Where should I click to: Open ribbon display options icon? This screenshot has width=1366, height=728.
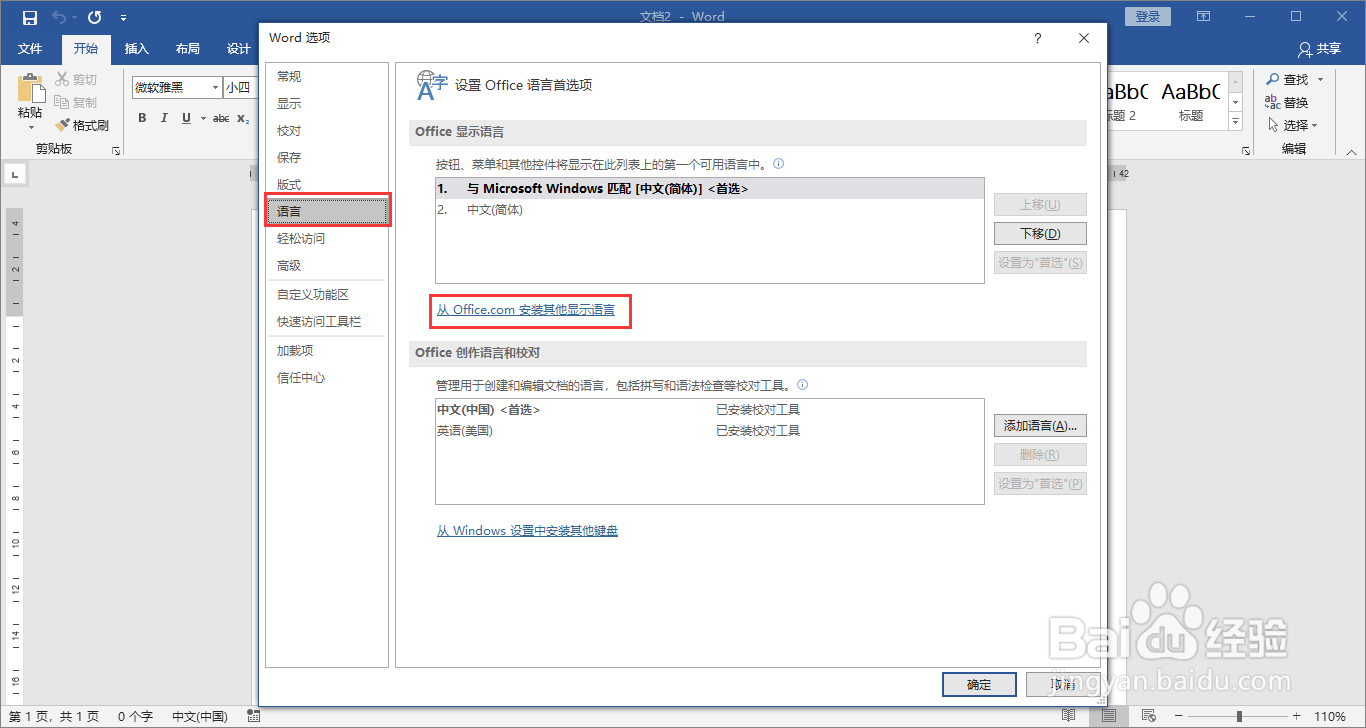1204,16
